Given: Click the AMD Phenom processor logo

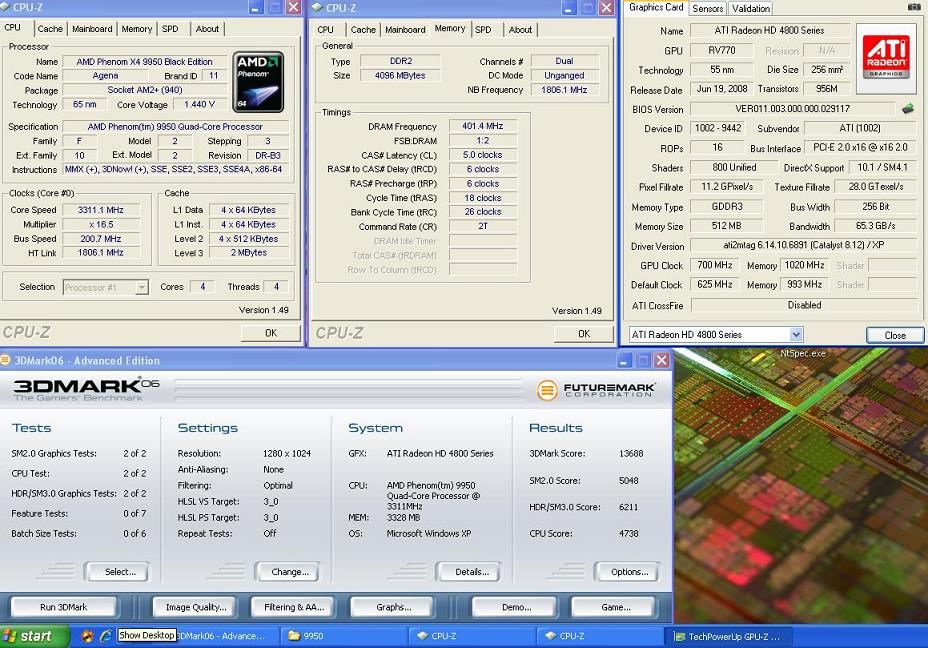Looking at the screenshot, I should click(258, 82).
